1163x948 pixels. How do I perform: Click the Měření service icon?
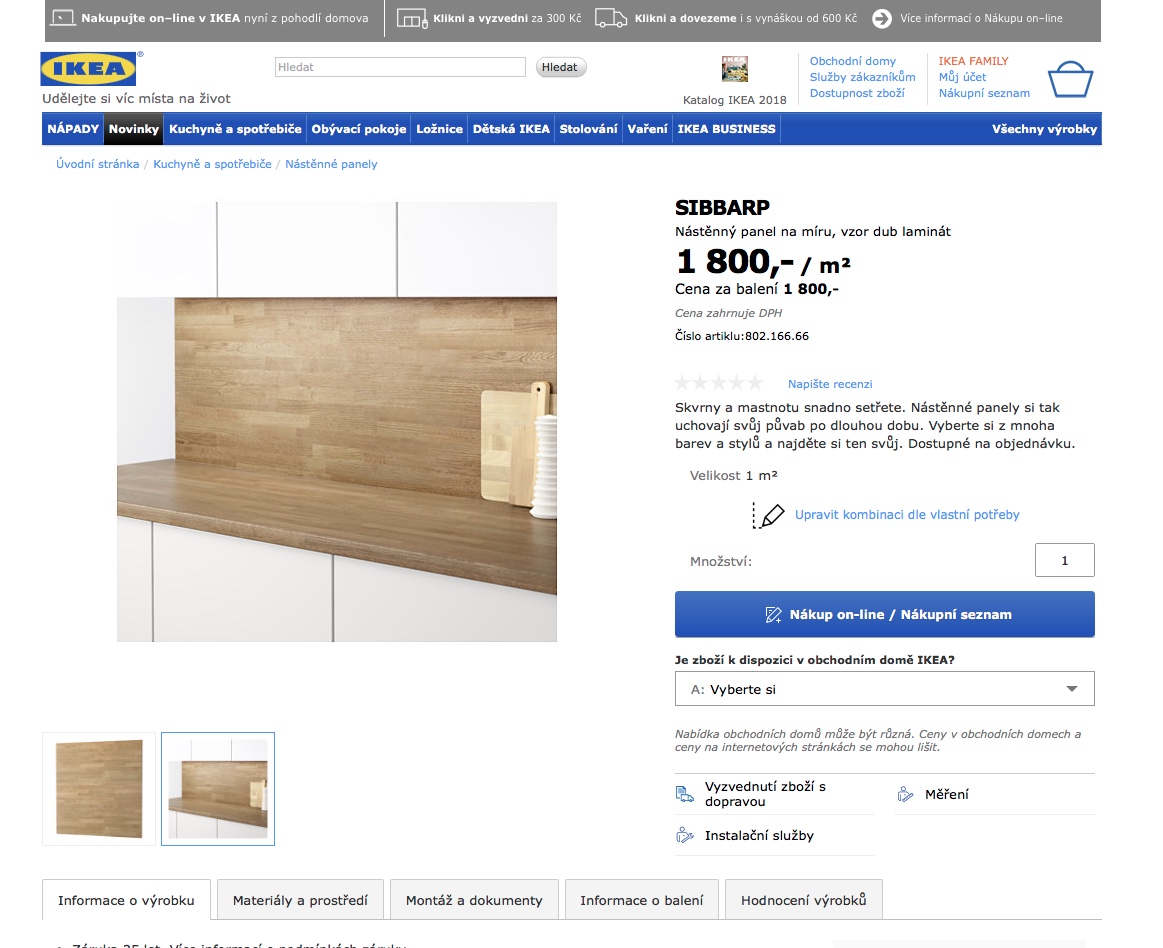point(905,794)
